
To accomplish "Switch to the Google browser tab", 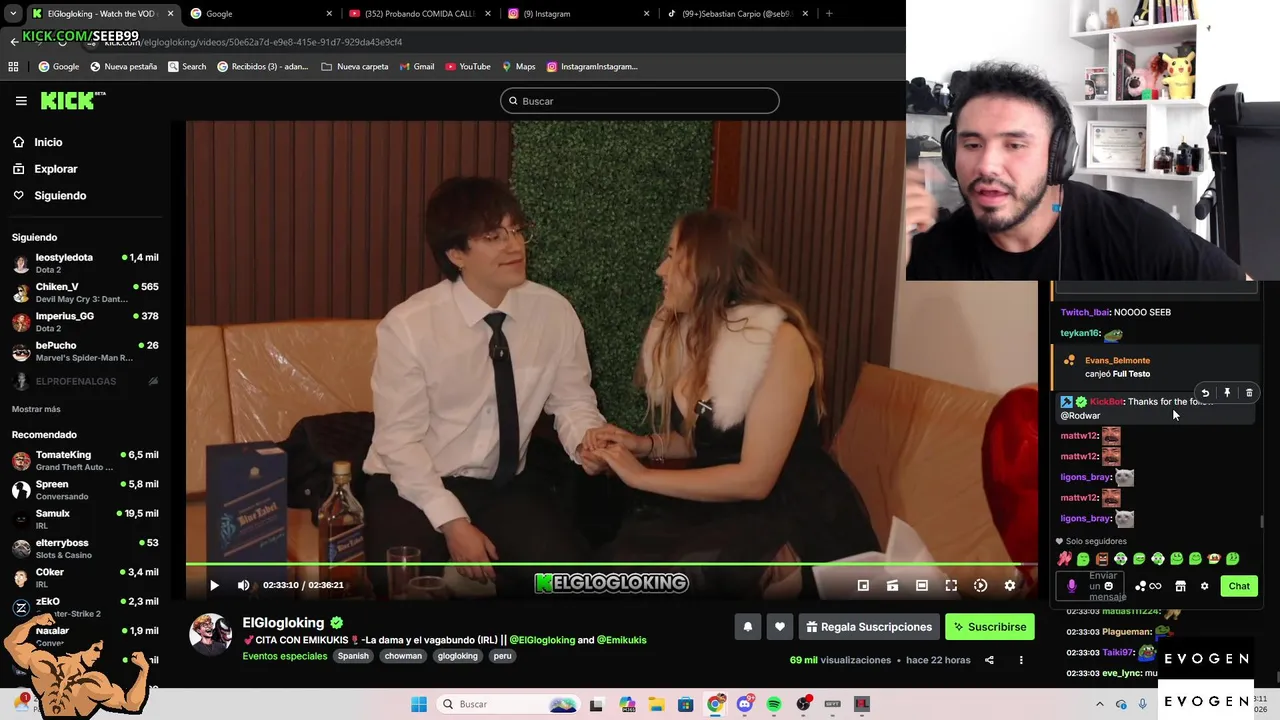I will click(260, 13).
